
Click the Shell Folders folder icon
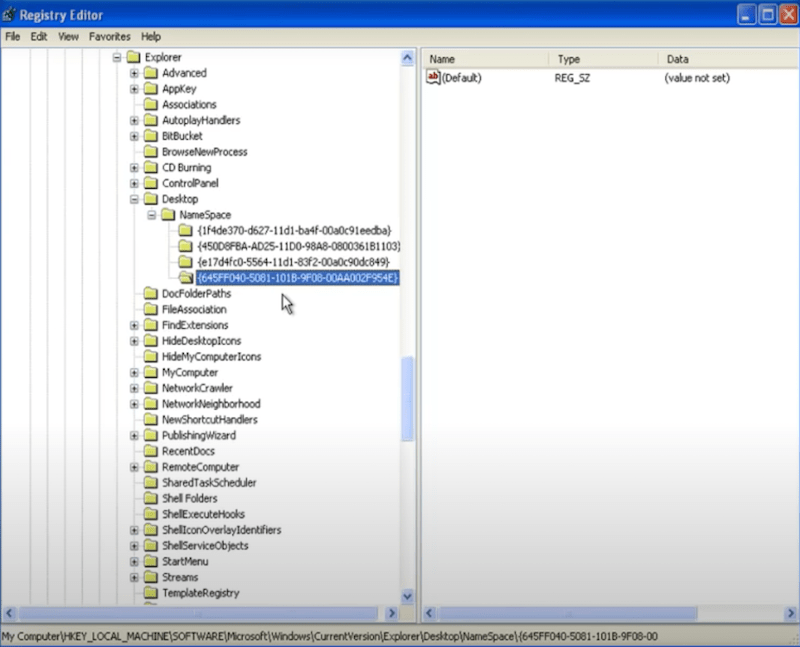[x=151, y=499]
